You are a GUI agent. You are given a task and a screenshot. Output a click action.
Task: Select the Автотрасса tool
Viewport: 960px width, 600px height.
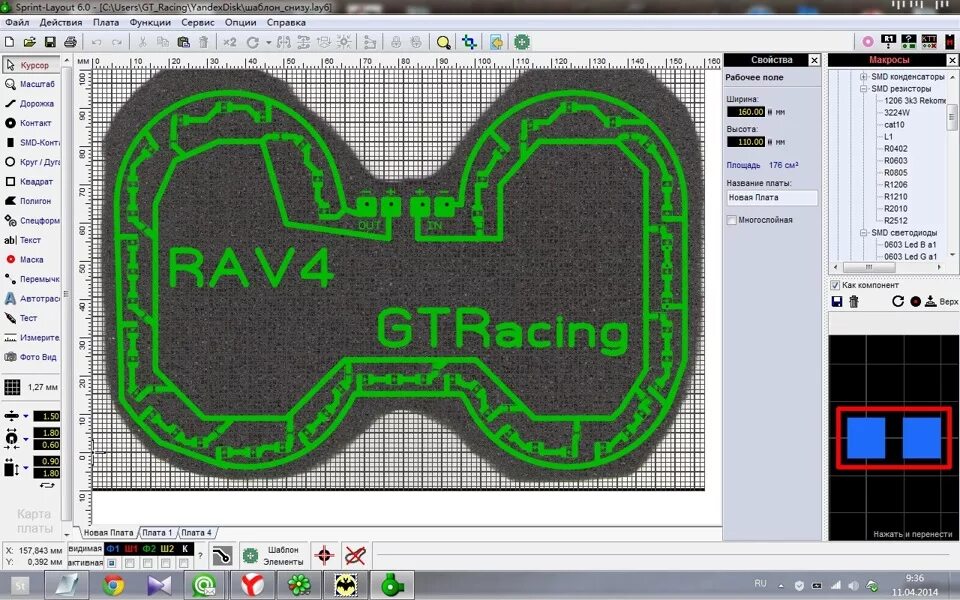pos(30,299)
